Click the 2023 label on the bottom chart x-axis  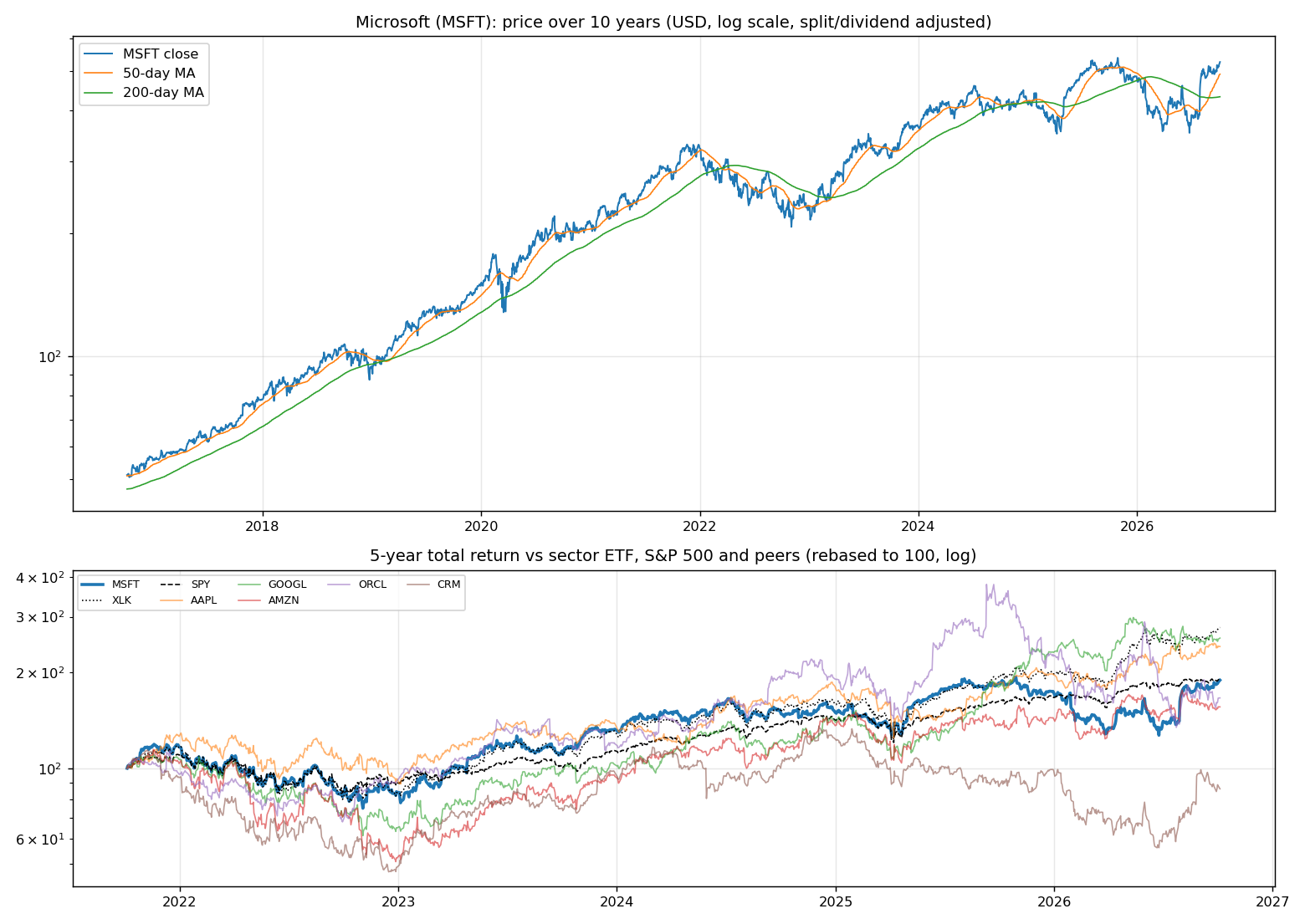[x=398, y=901]
